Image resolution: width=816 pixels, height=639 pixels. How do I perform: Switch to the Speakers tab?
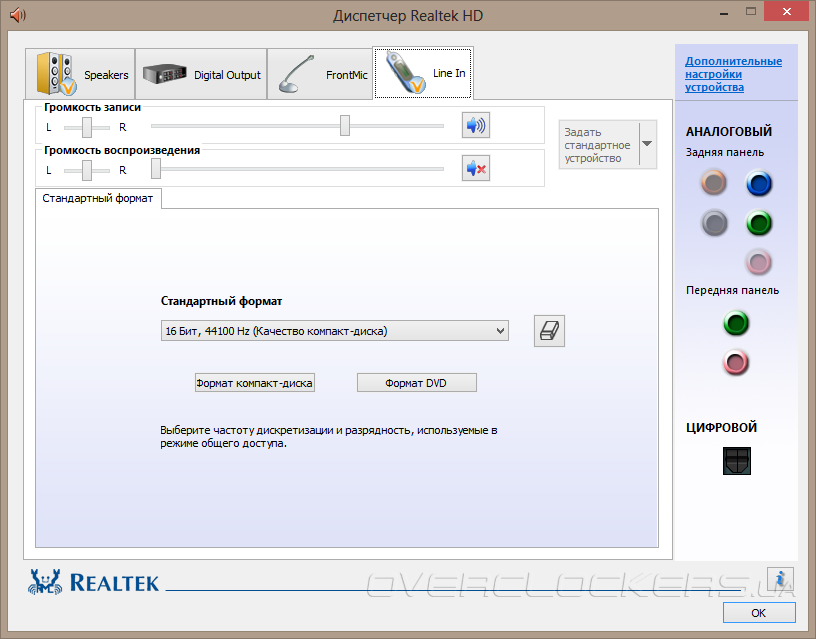tap(80, 74)
